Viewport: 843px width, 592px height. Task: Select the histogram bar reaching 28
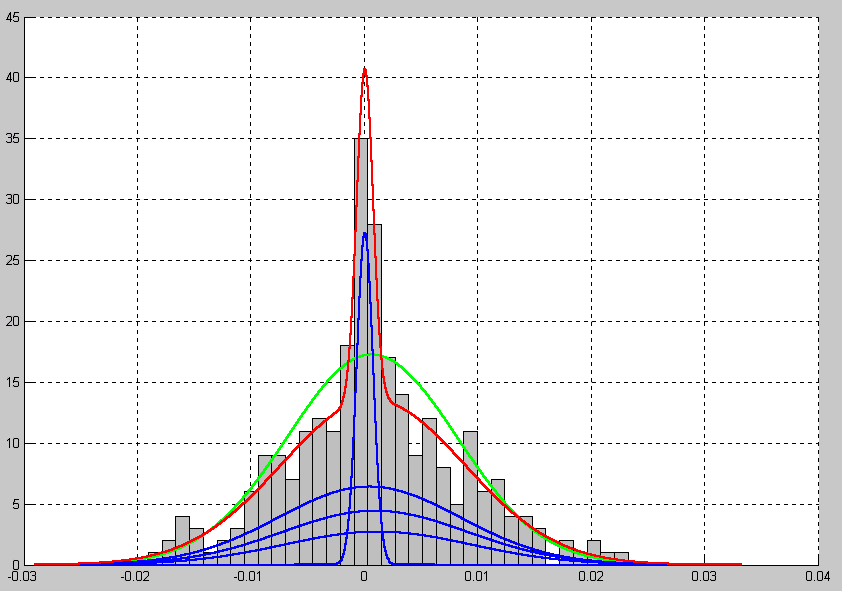pyautogui.click(x=375, y=395)
